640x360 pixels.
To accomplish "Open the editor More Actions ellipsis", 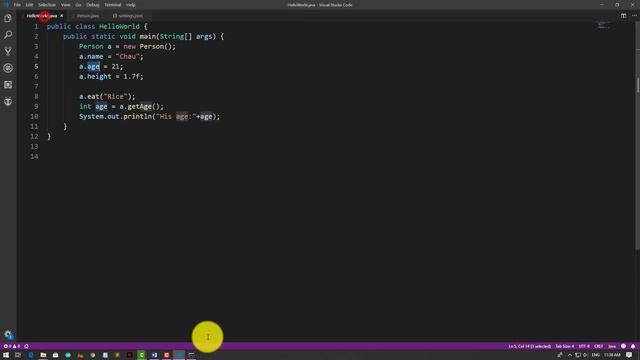I will (634, 16).
